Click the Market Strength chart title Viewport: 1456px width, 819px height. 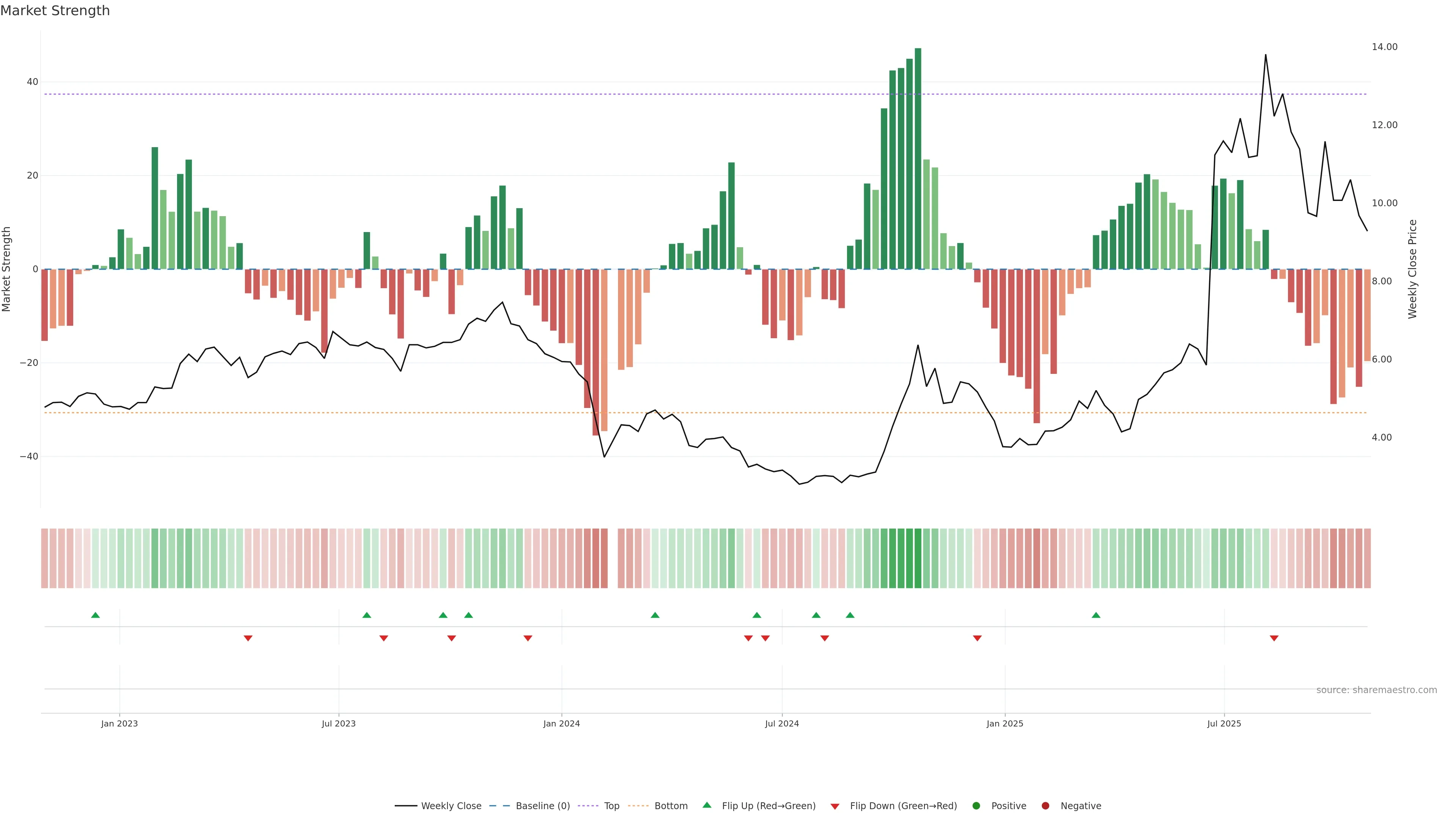[x=55, y=11]
